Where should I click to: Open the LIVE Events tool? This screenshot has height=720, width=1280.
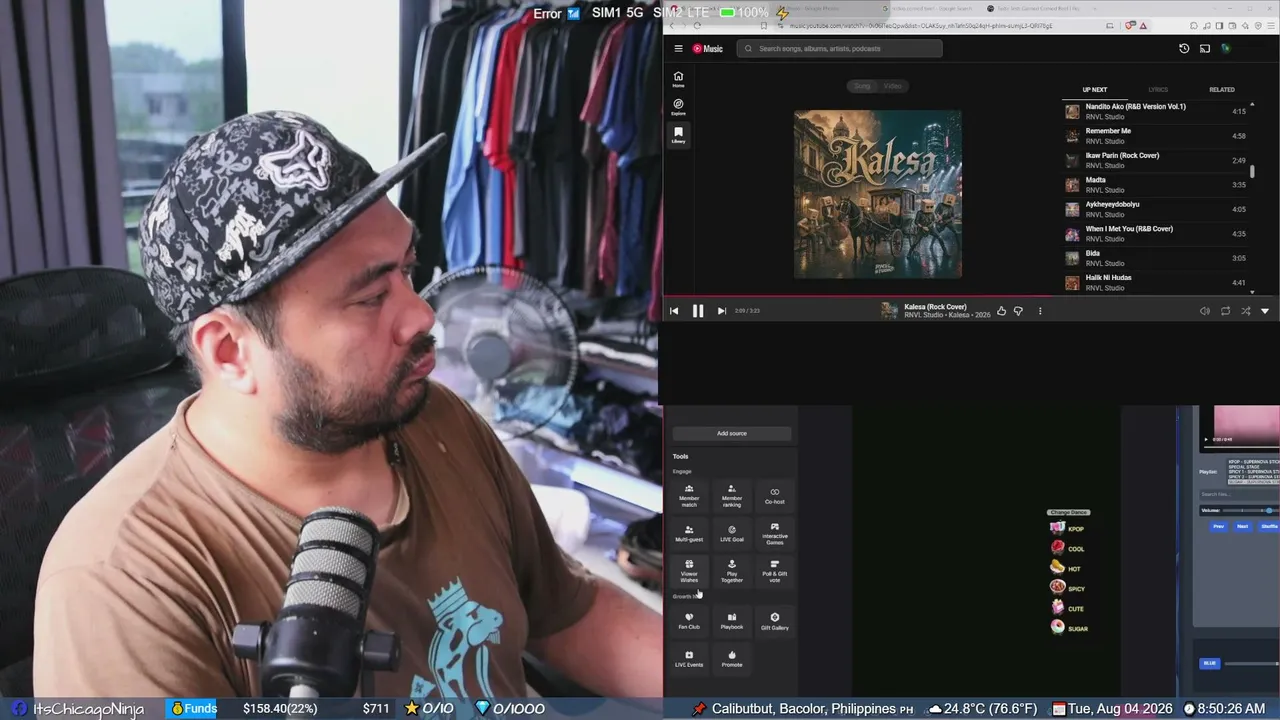[689, 659]
